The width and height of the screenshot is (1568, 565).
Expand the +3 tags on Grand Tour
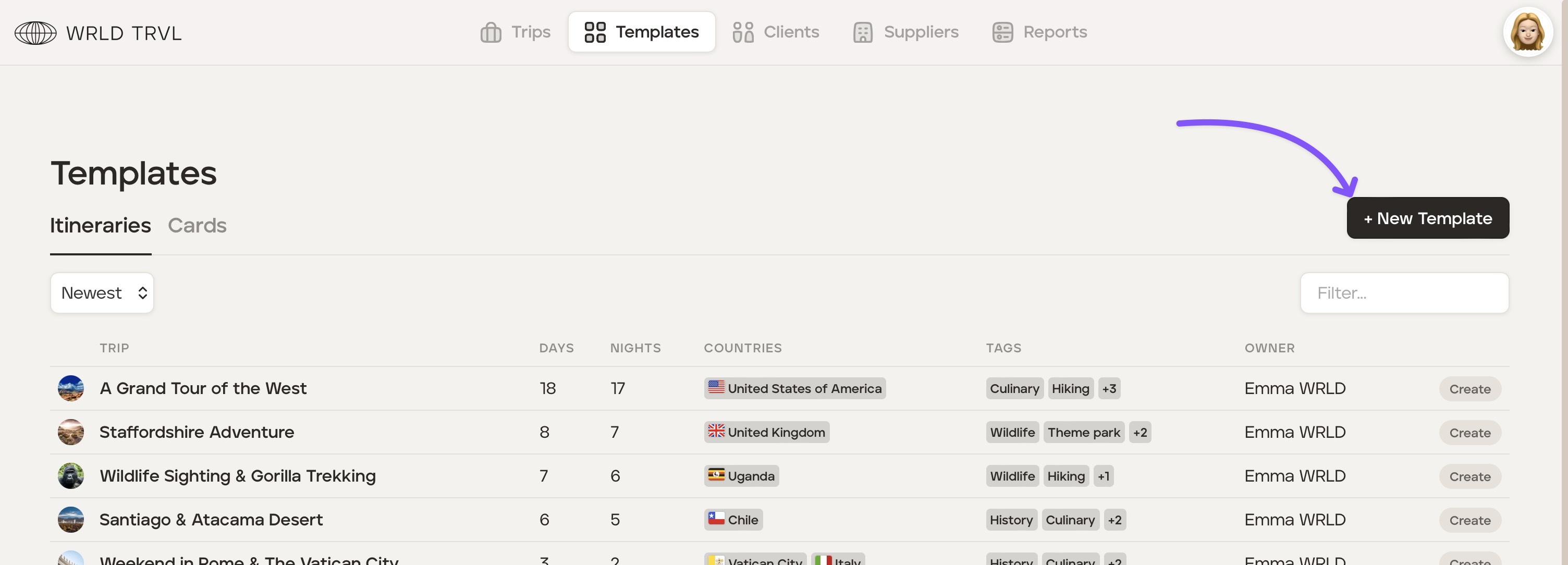tap(1109, 388)
